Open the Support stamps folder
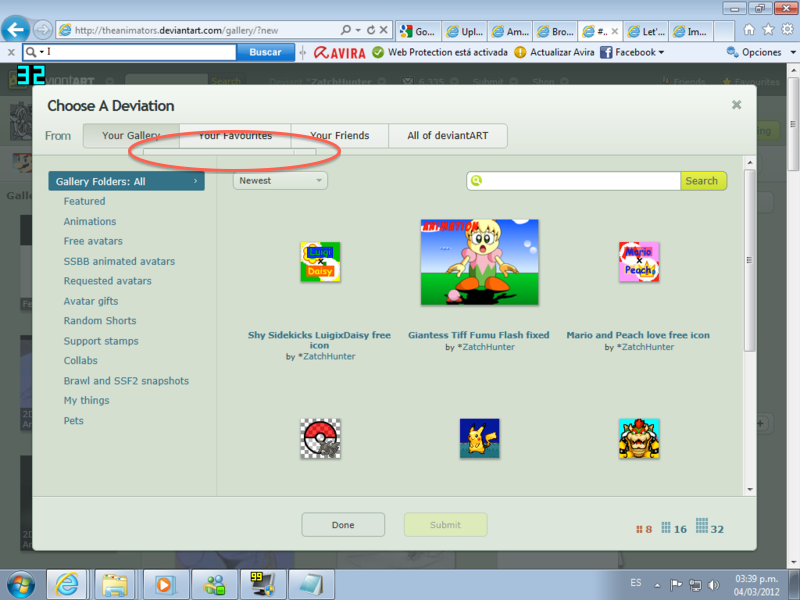The image size is (800, 600). point(101,341)
